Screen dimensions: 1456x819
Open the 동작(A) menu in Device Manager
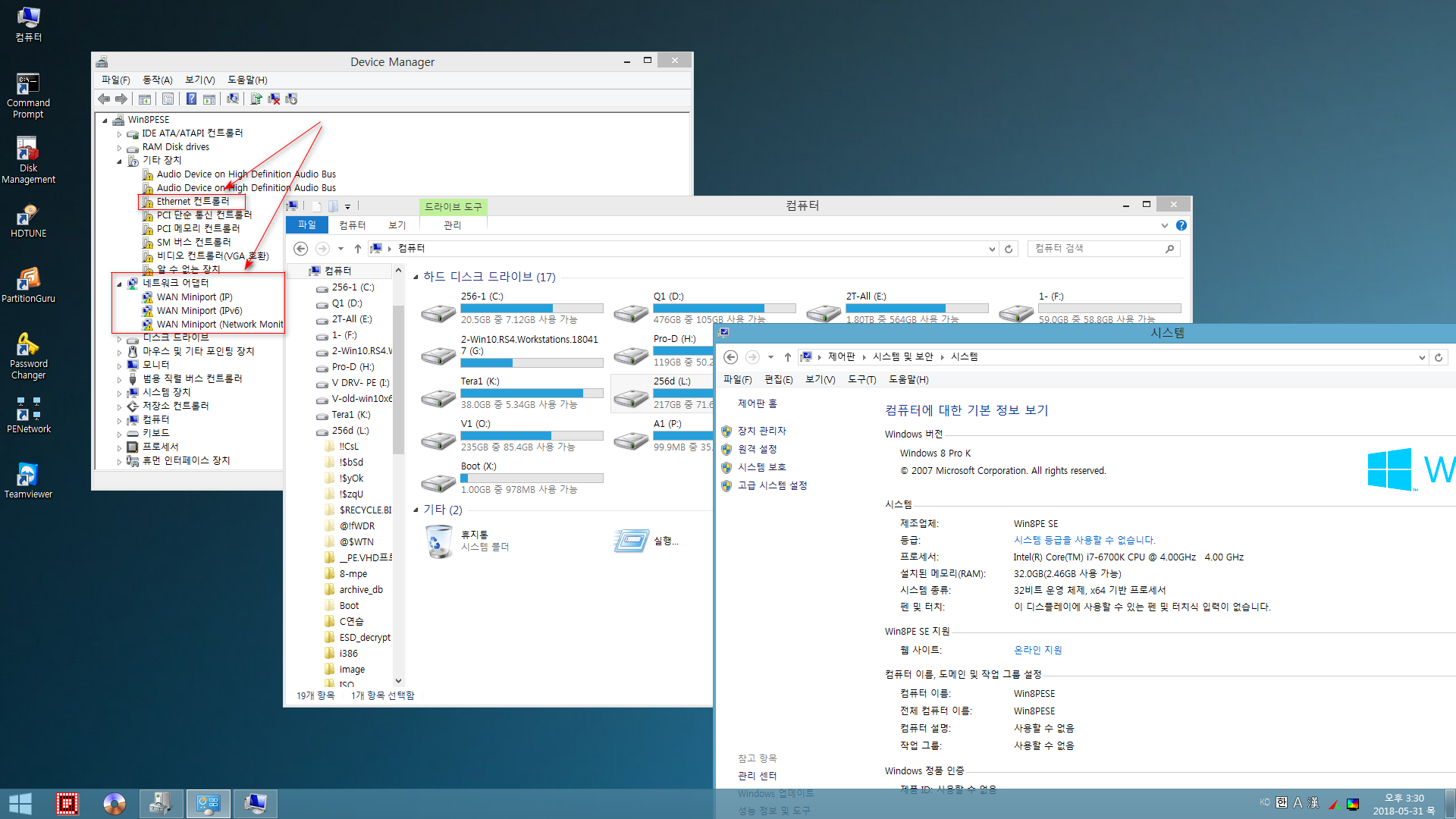[158, 80]
